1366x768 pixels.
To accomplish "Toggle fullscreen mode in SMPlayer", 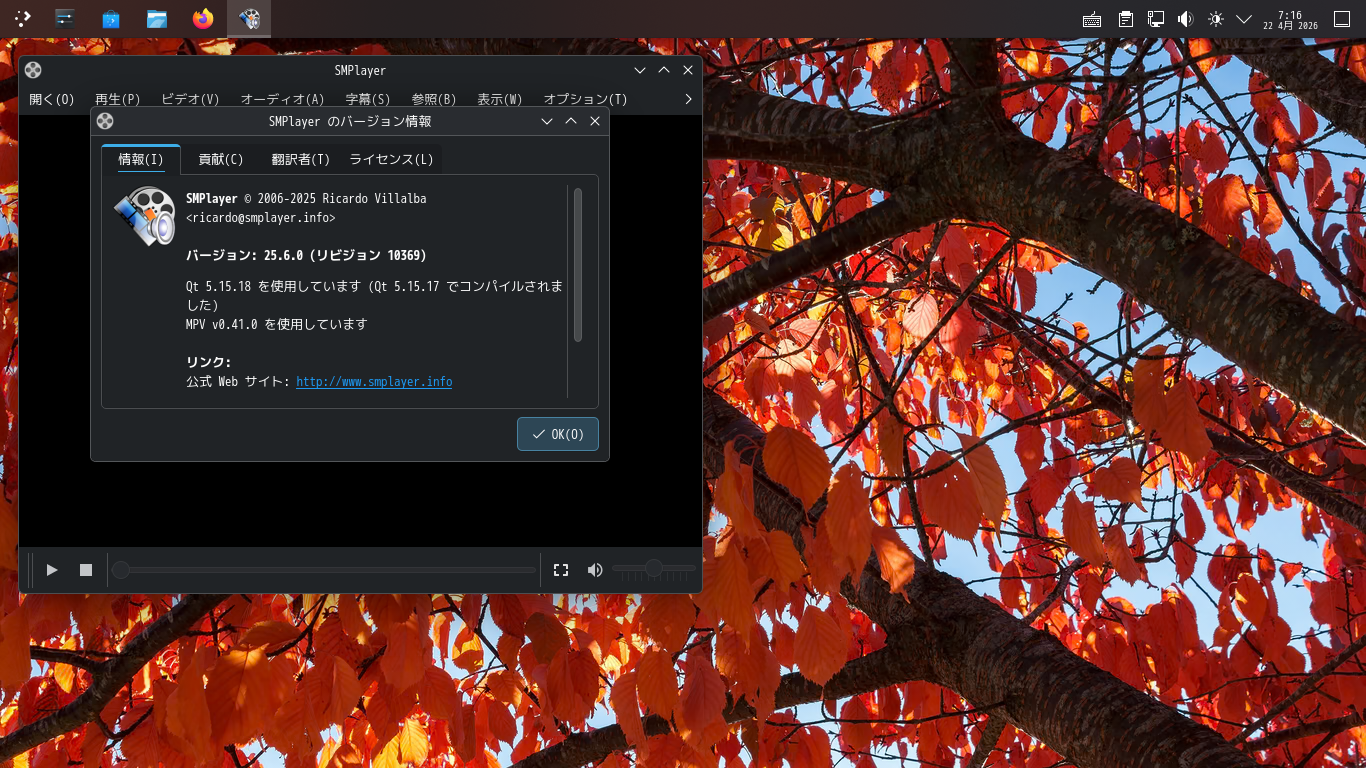I will pyautogui.click(x=561, y=569).
